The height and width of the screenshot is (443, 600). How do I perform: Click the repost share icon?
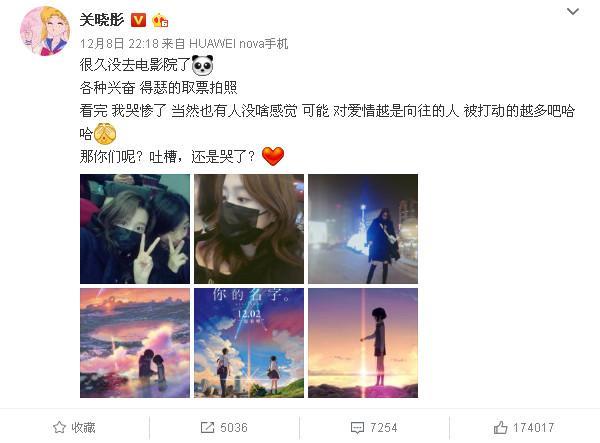207,427
